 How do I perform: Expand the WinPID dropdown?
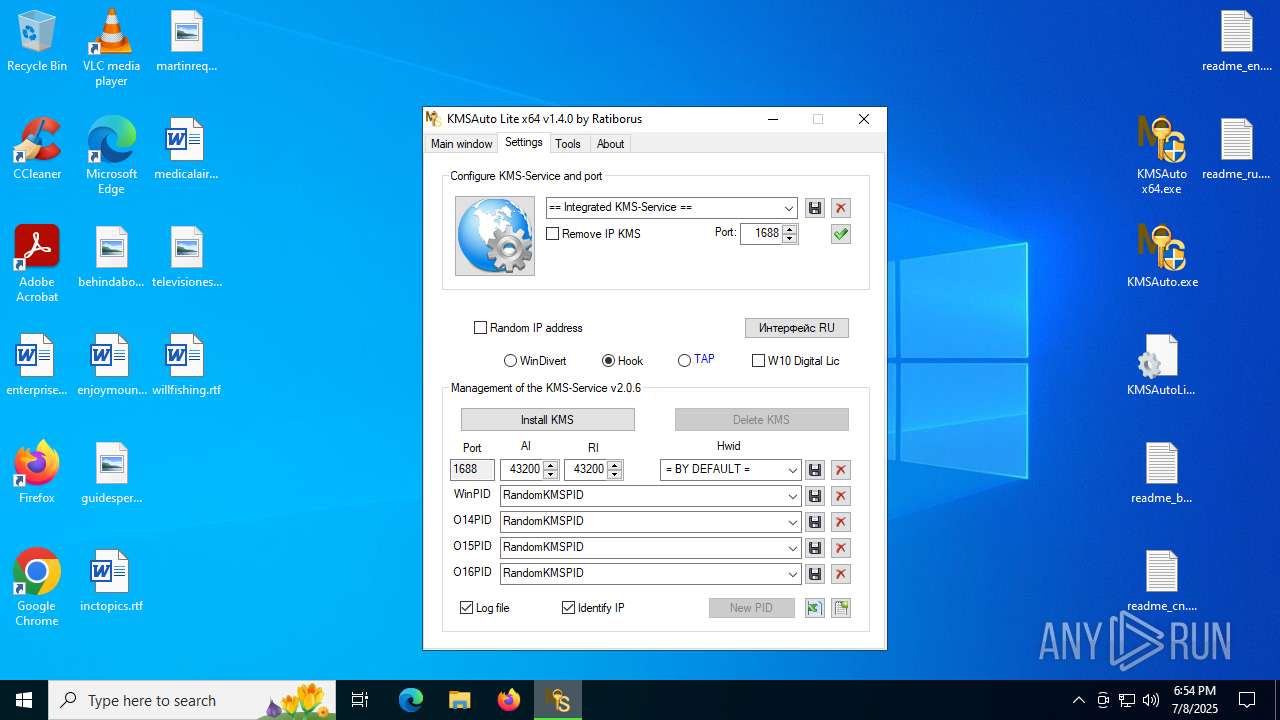point(793,496)
